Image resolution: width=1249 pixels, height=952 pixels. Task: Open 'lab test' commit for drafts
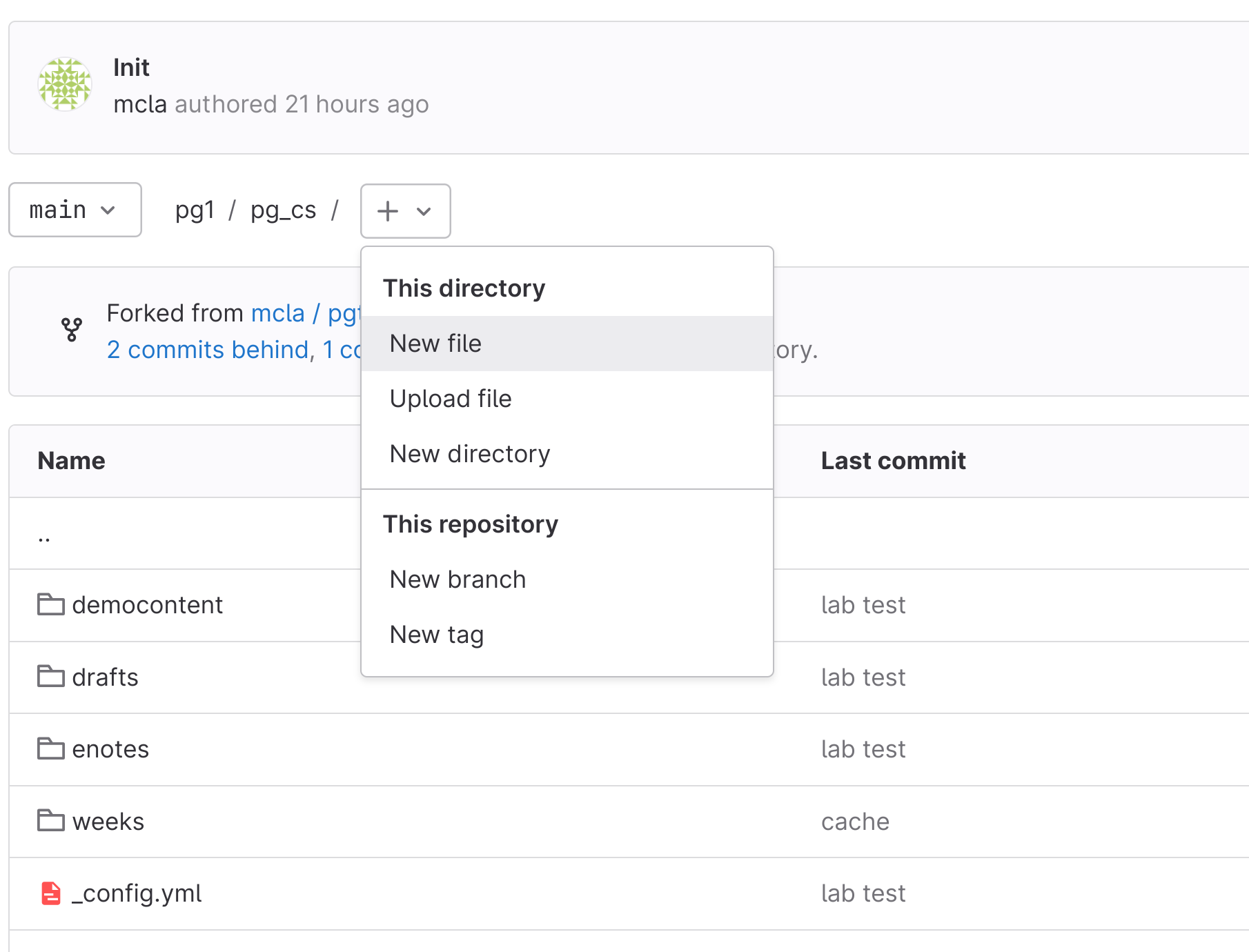[863, 677]
